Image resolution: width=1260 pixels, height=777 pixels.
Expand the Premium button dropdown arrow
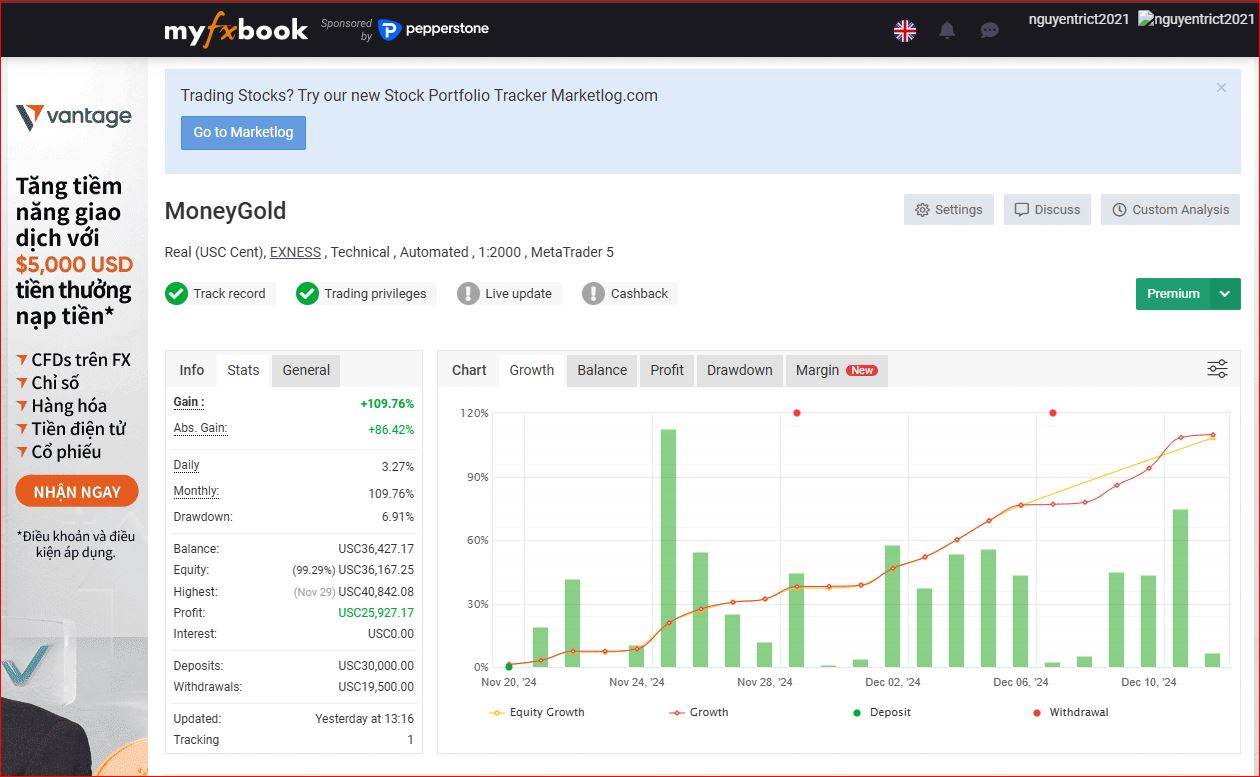pyautogui.click(x=1225, y=294)
